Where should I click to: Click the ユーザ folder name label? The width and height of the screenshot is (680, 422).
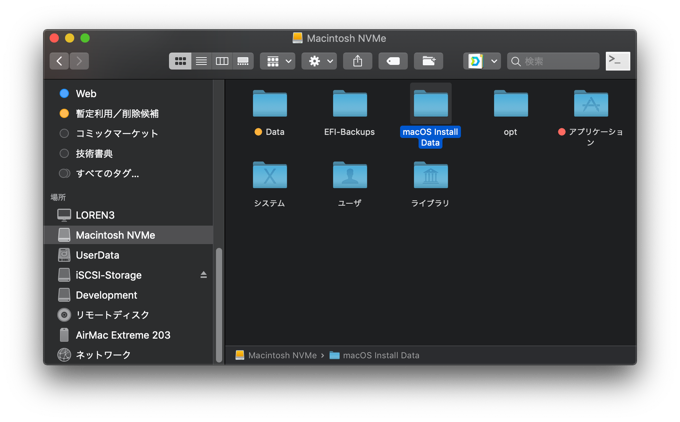click(350, 203)
